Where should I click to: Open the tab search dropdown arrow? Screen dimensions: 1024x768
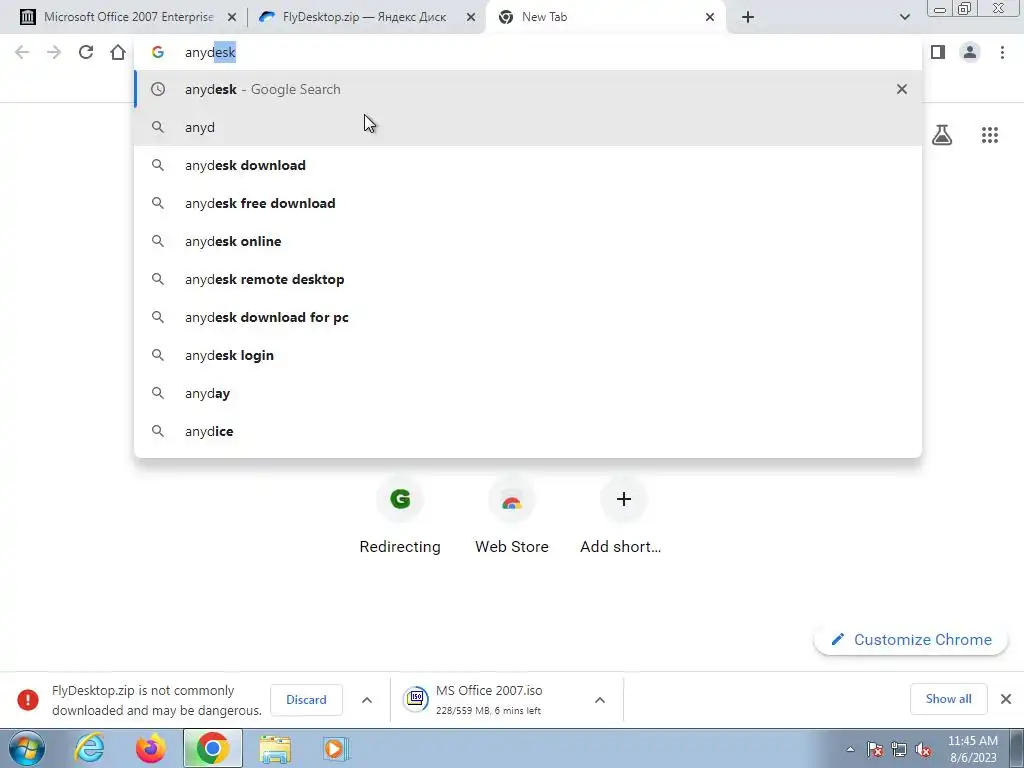click(x=904, y=17)
